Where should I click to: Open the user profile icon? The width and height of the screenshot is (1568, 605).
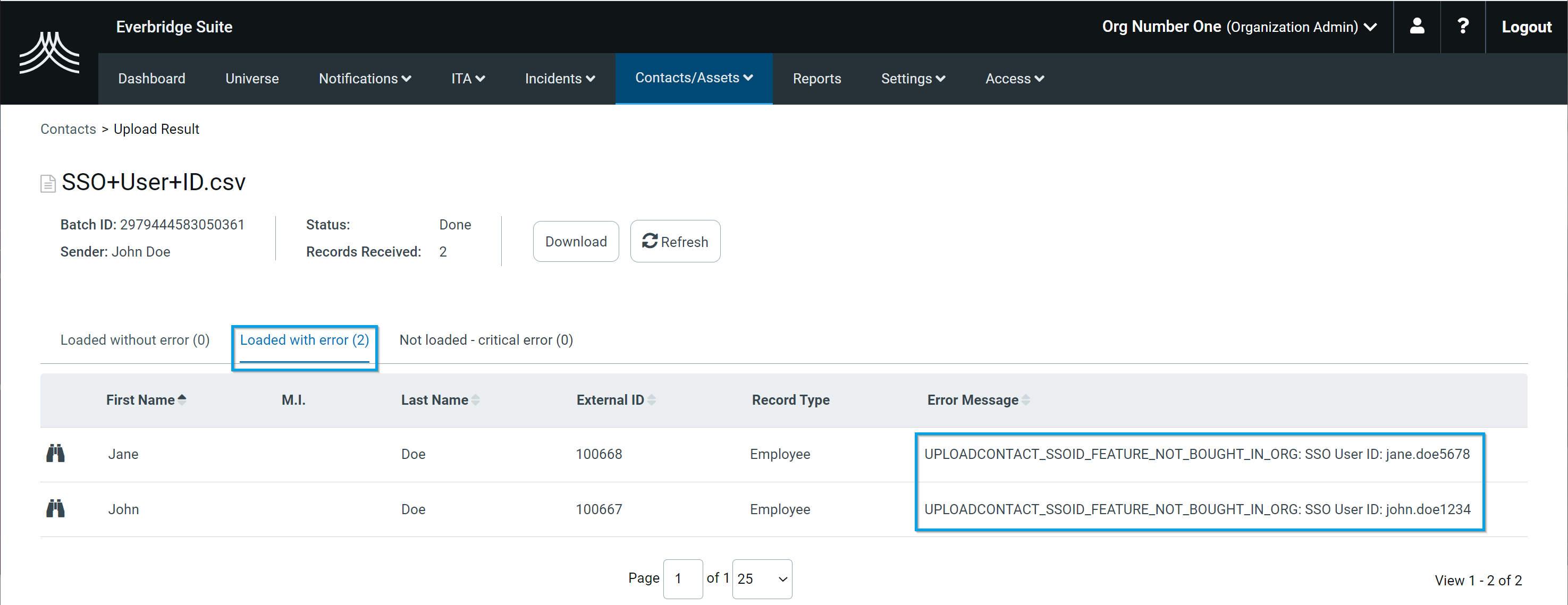[x=1417, y=26]
